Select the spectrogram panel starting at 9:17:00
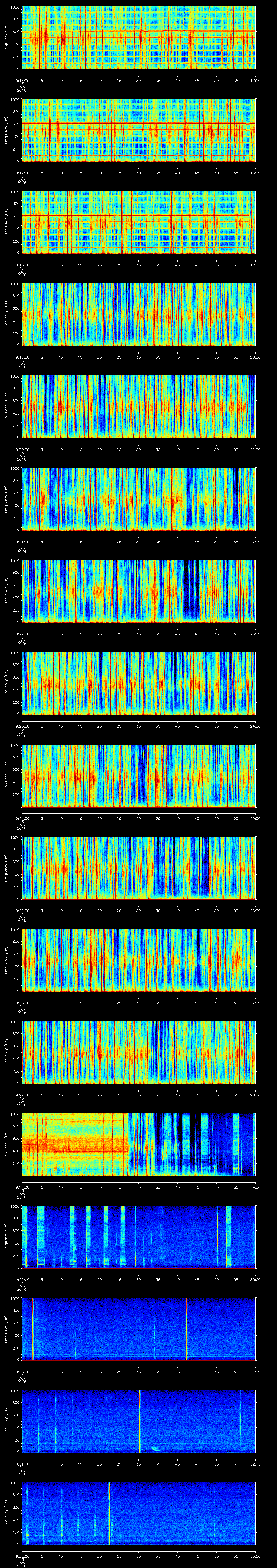The image size is (277, 1568). click(x=139, y=130)
